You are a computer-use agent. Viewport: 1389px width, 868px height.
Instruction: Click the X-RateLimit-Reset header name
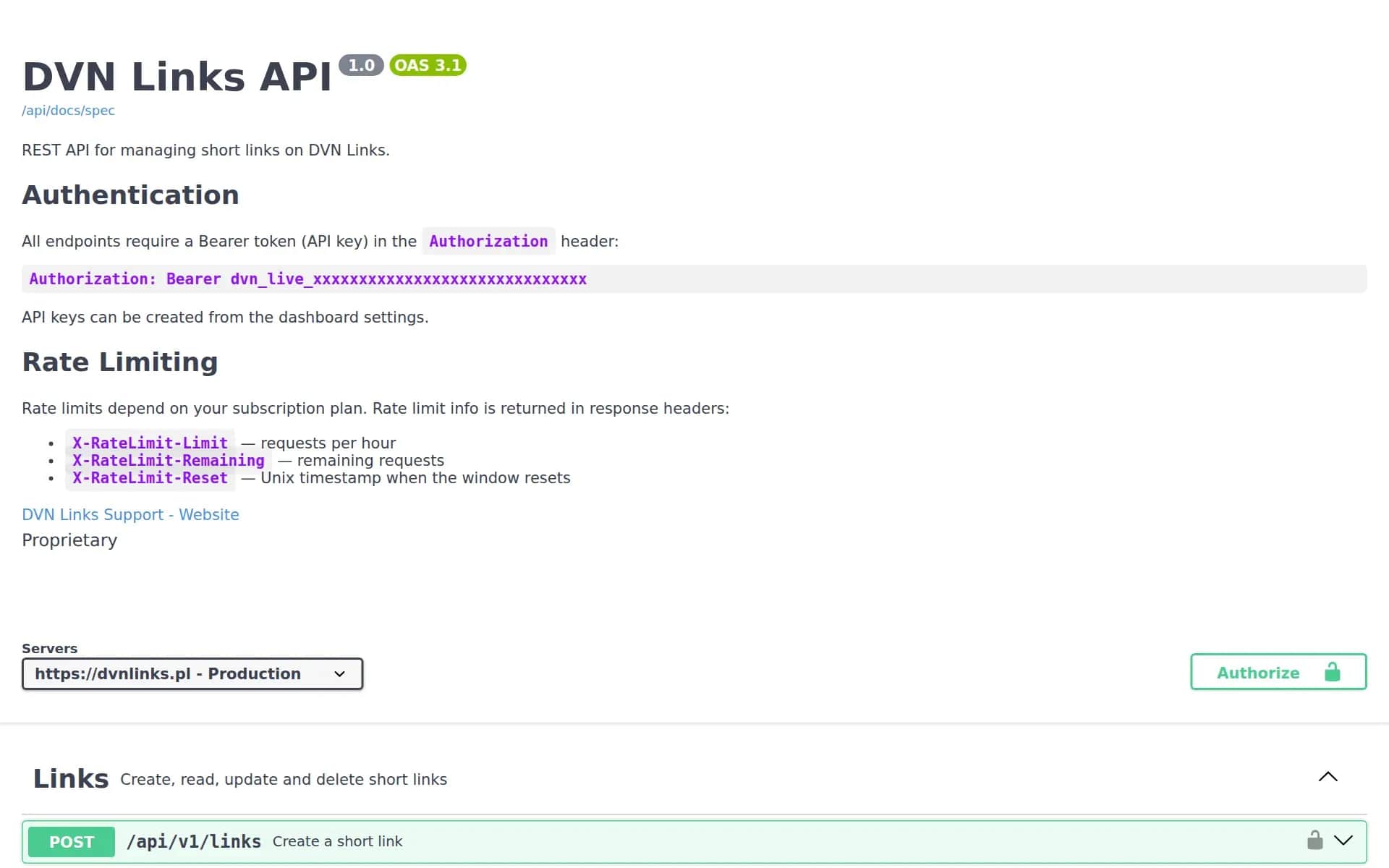150,477
